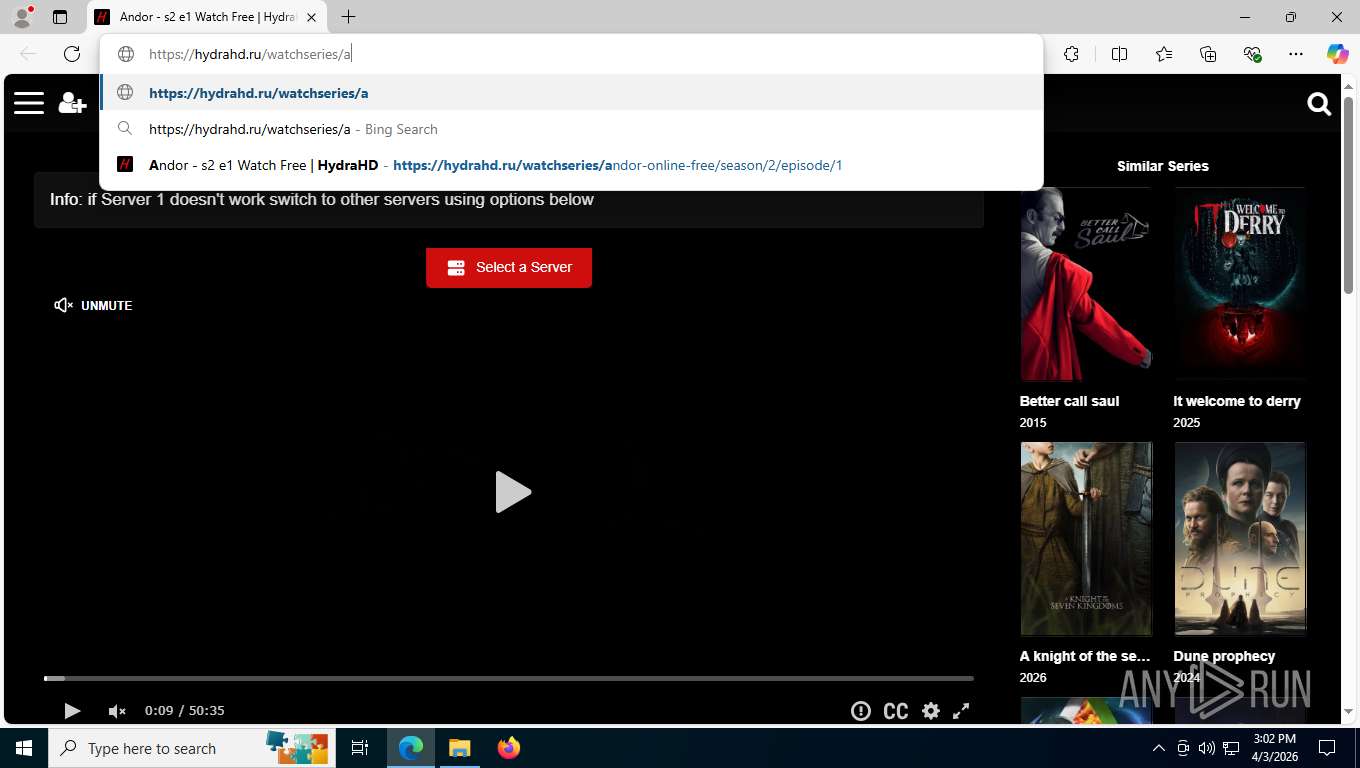This screenshot has width=1360, height=768.
Task: Click Dune prophecy title link
Action: 1224,656
